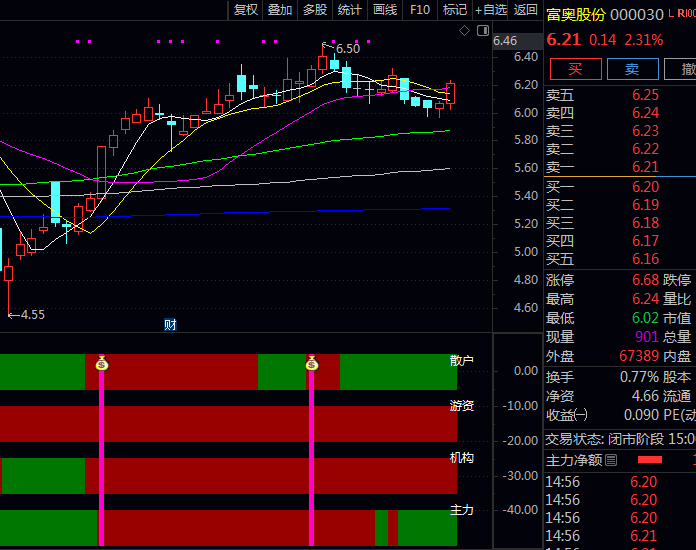Click the 6.46 price axis cursor label
The image size is (696, 550).
click(x=505, y=41)
